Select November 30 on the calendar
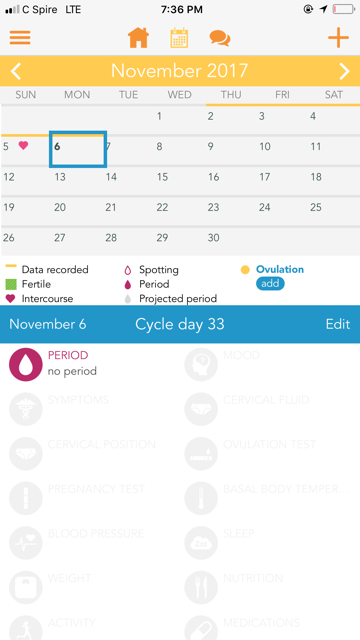Image resolution: width=360 pixels, height=640 pixels. pyautogui.click(x=231, y=241)
